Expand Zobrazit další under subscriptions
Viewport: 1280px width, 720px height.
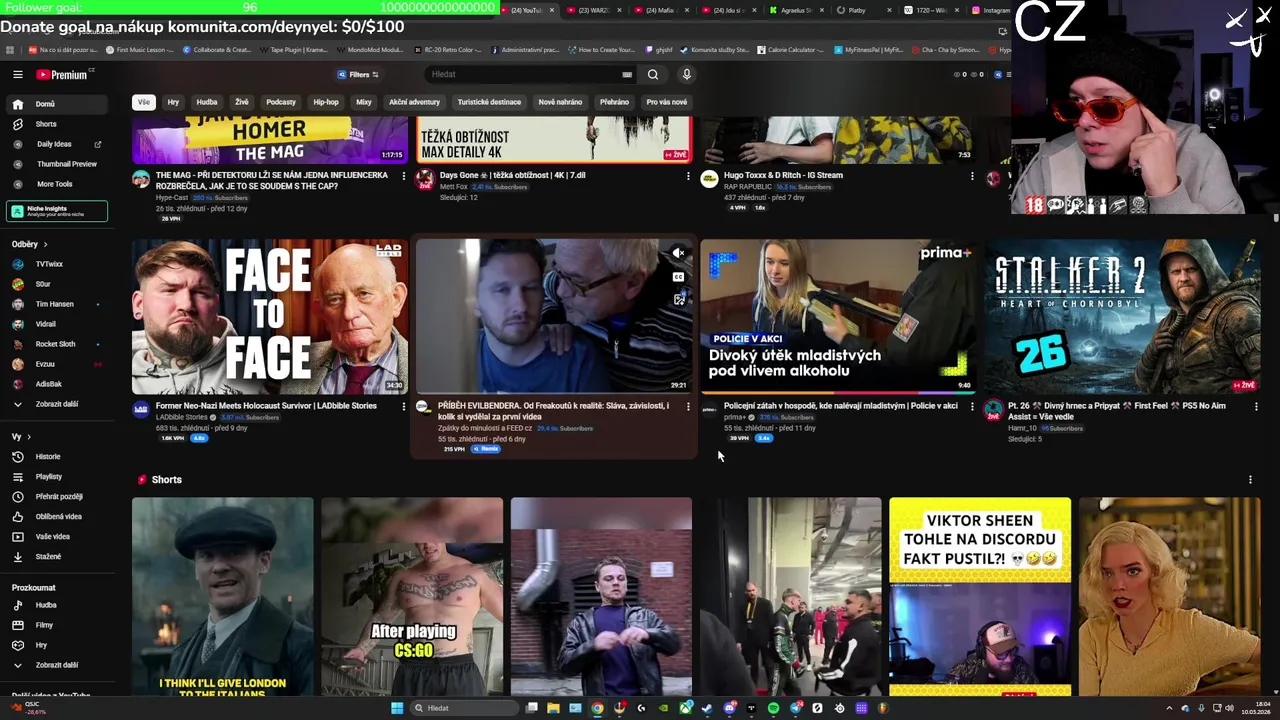57,404
